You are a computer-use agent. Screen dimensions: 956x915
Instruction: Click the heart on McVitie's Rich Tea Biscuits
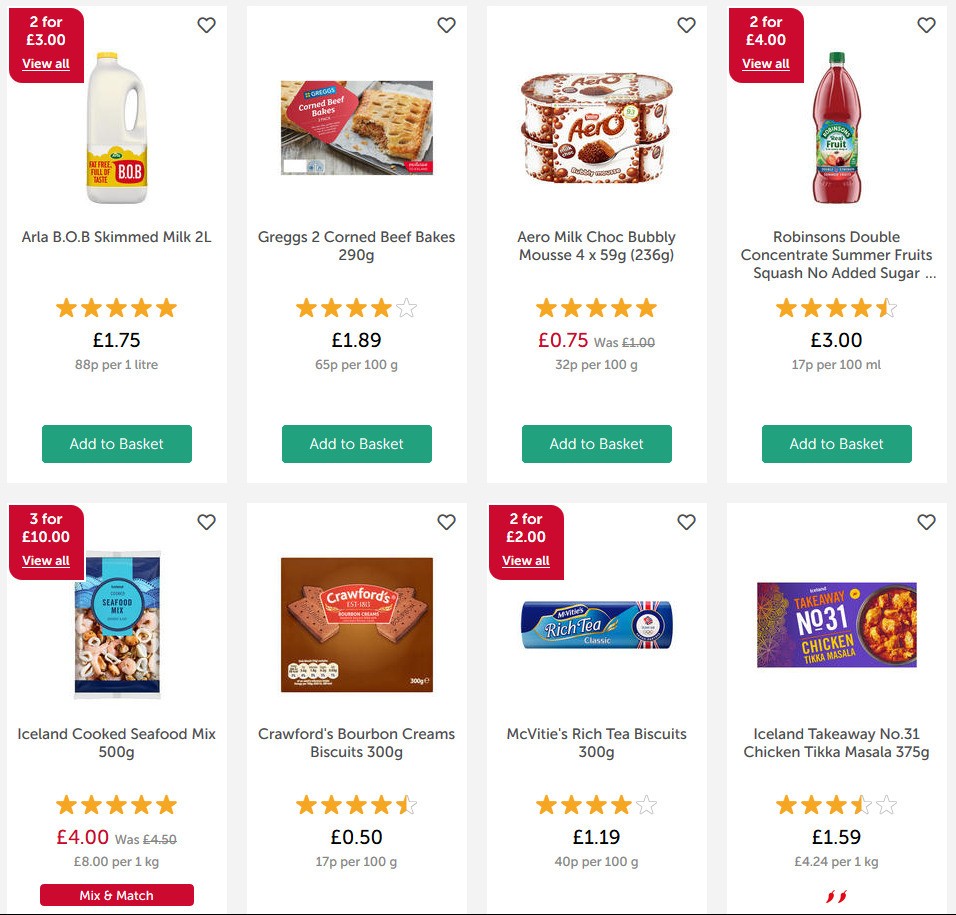pos(687,522)
